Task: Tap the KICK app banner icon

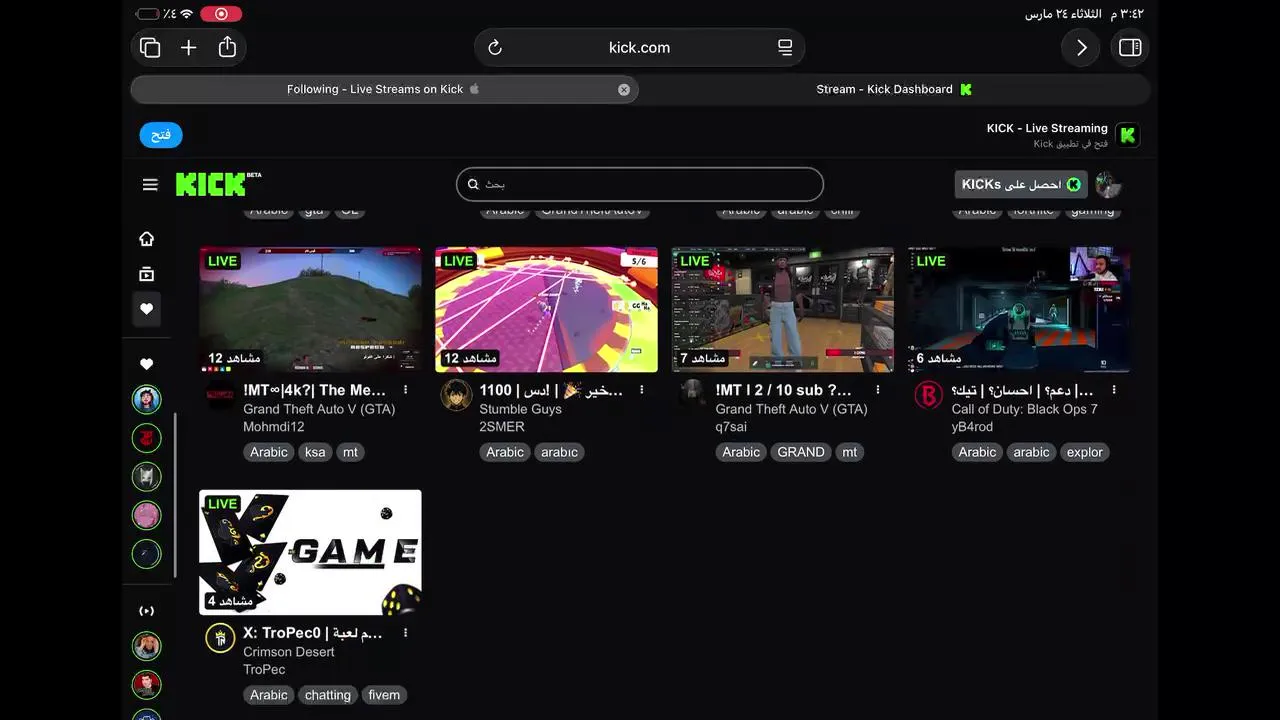Action: [1128, 135]
